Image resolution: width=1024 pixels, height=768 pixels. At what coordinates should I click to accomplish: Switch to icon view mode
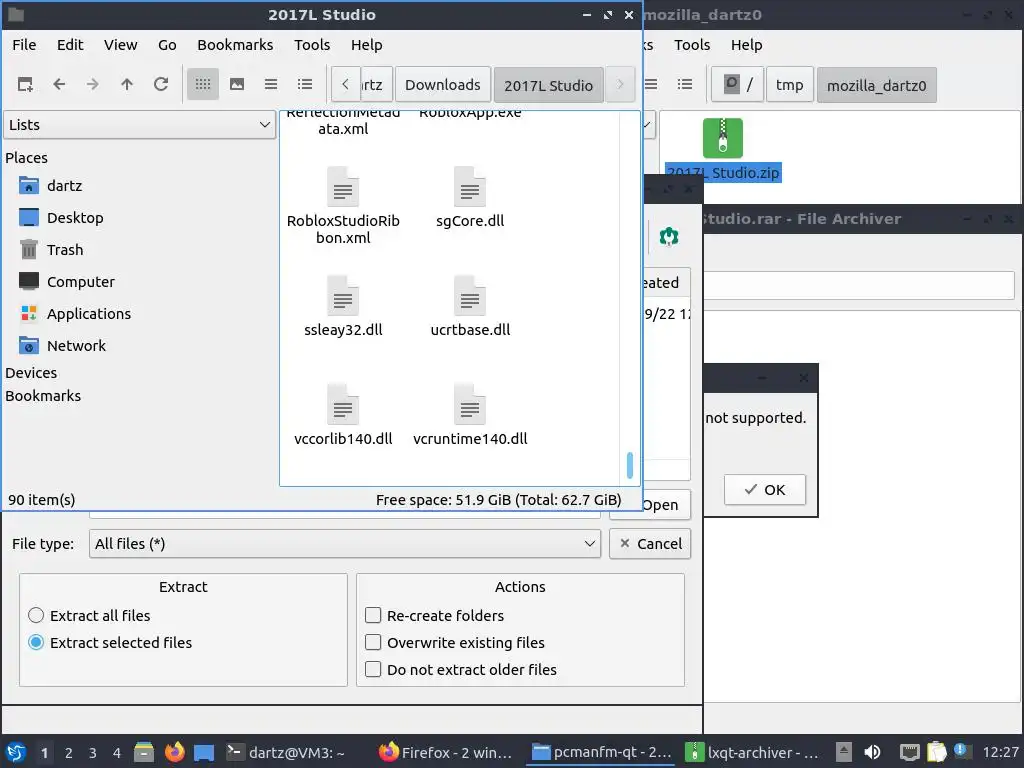(203, 84)
